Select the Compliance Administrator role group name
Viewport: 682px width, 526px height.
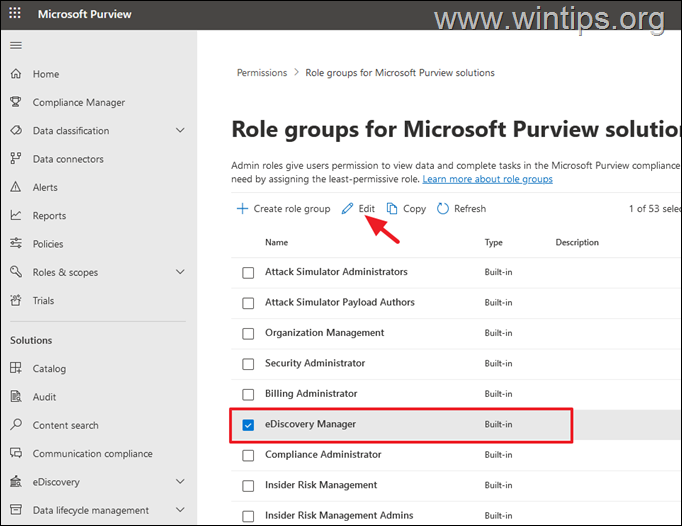pos(323,454)
